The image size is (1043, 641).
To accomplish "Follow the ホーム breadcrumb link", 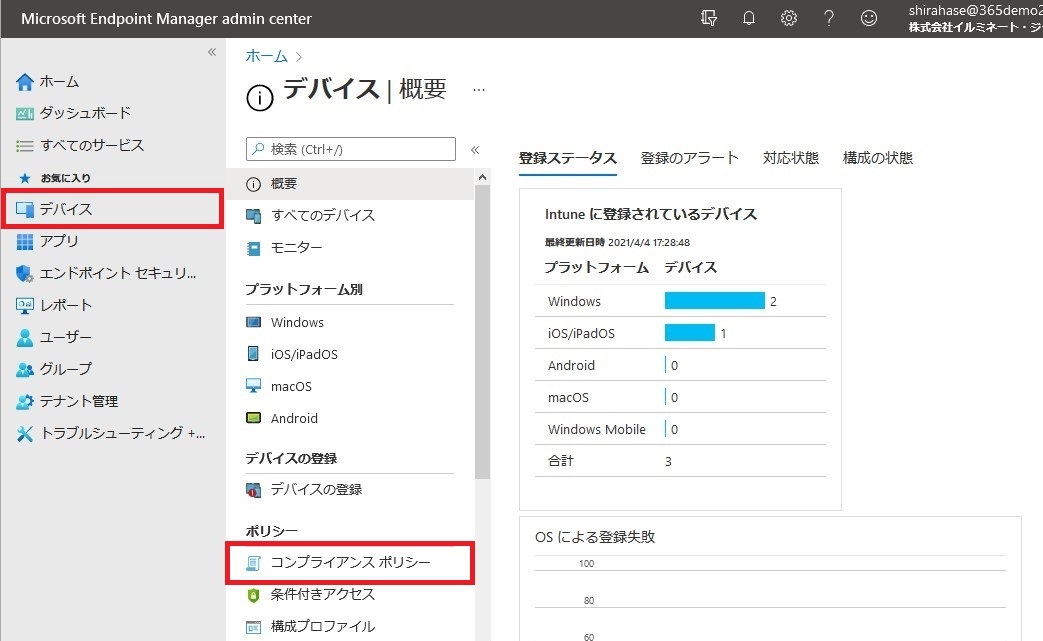I will point(266,56).
